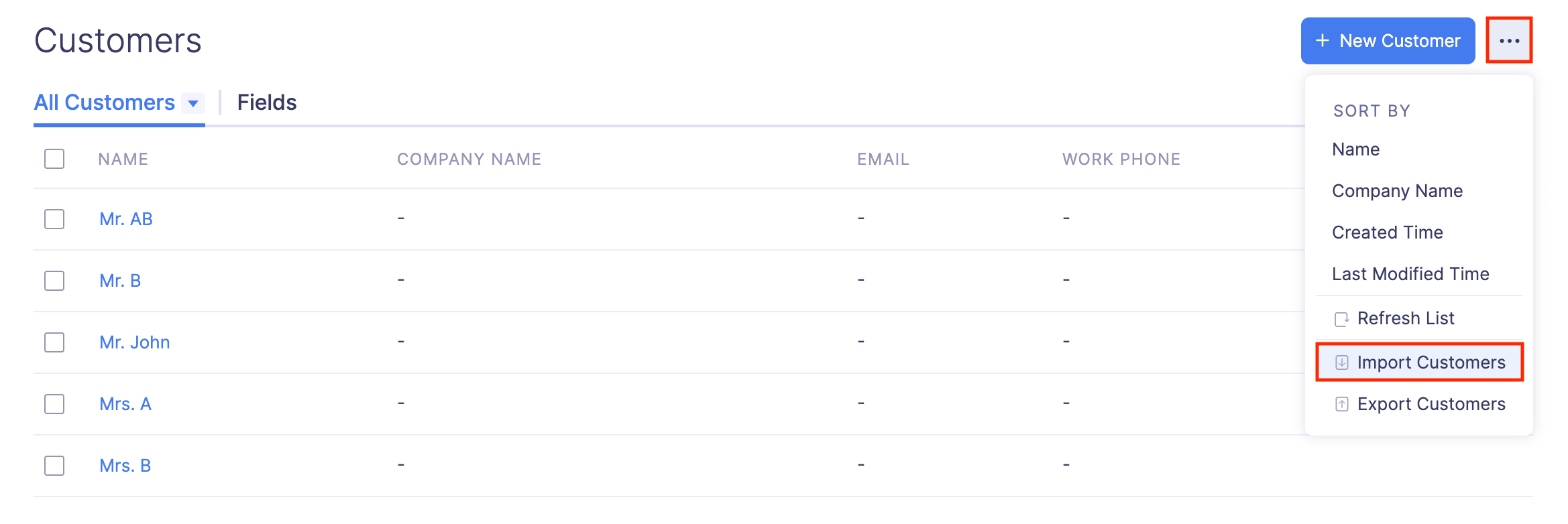The image size is (1568, 524).
Task: Mark the checkbox next to Mrs. B
Action: coord(54,466)
